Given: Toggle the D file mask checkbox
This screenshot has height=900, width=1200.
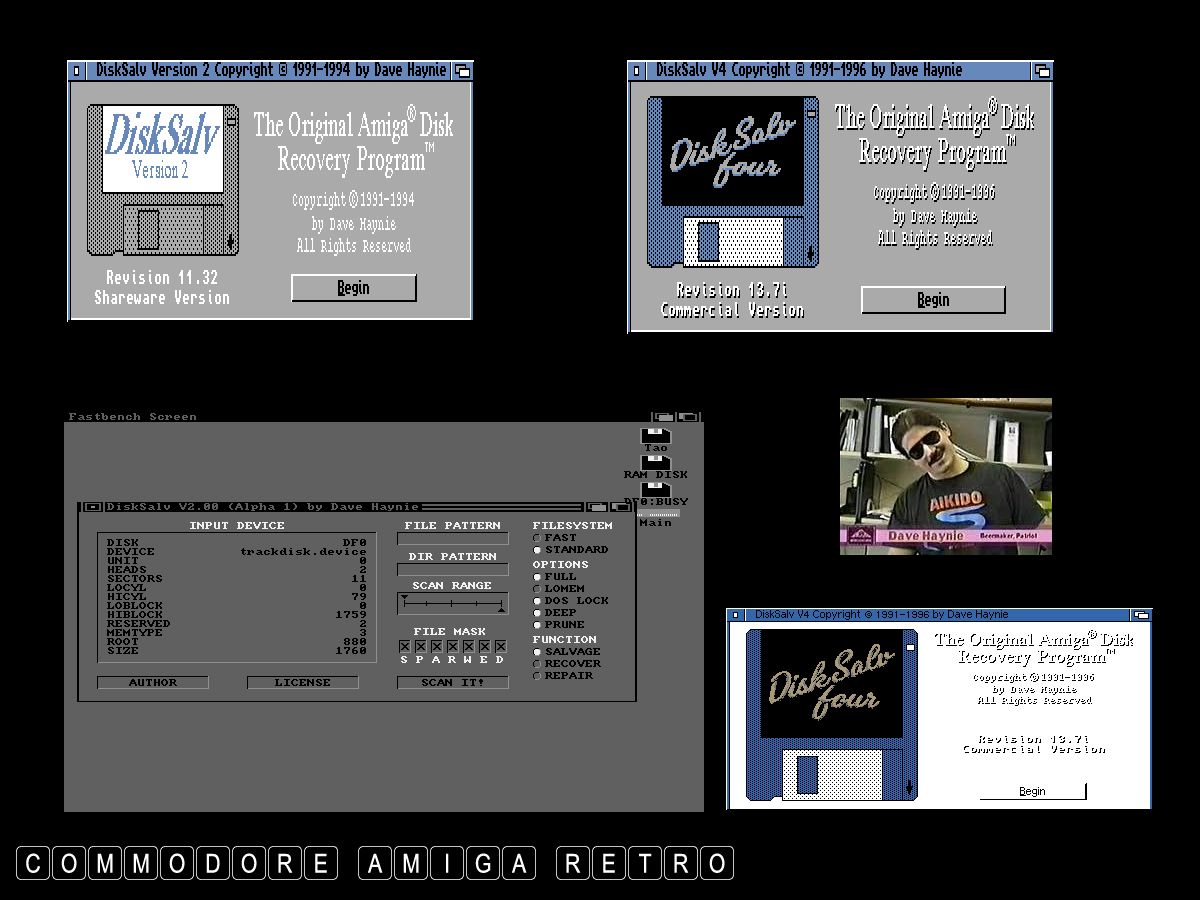Looking at the screenshot, I should [500, 647].
